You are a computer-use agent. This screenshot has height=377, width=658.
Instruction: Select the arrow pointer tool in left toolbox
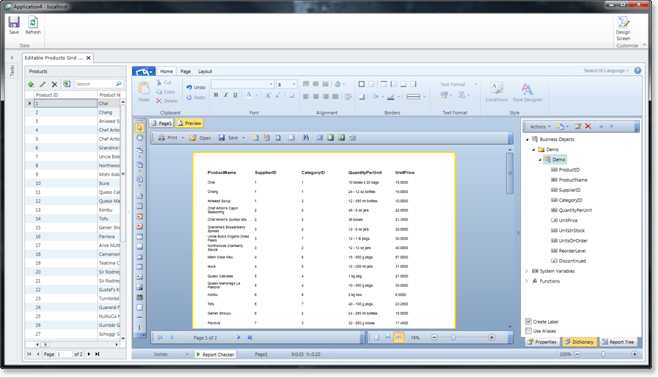[139, 128]
